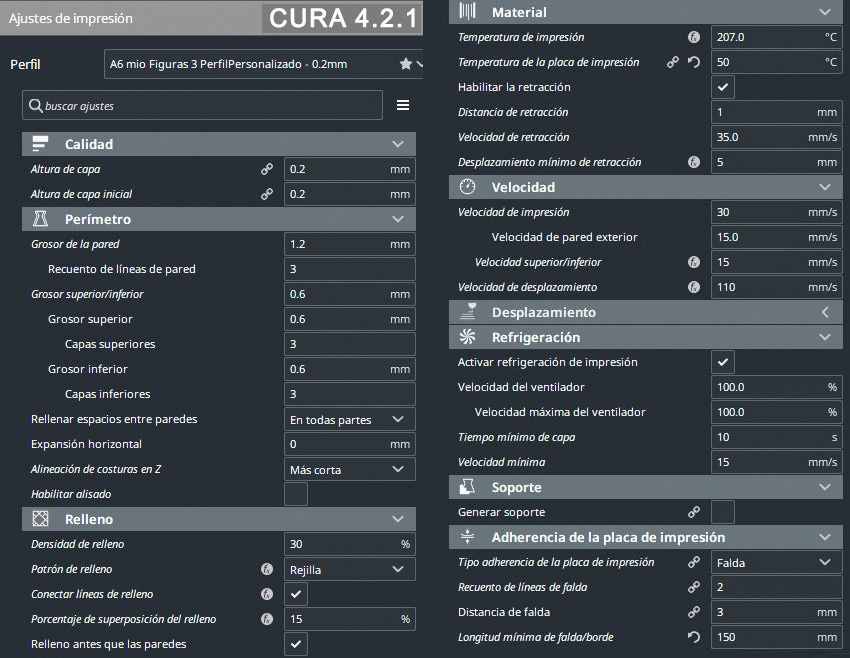Click the Recuento de líneas de pared field

click(x=350, y=269)
